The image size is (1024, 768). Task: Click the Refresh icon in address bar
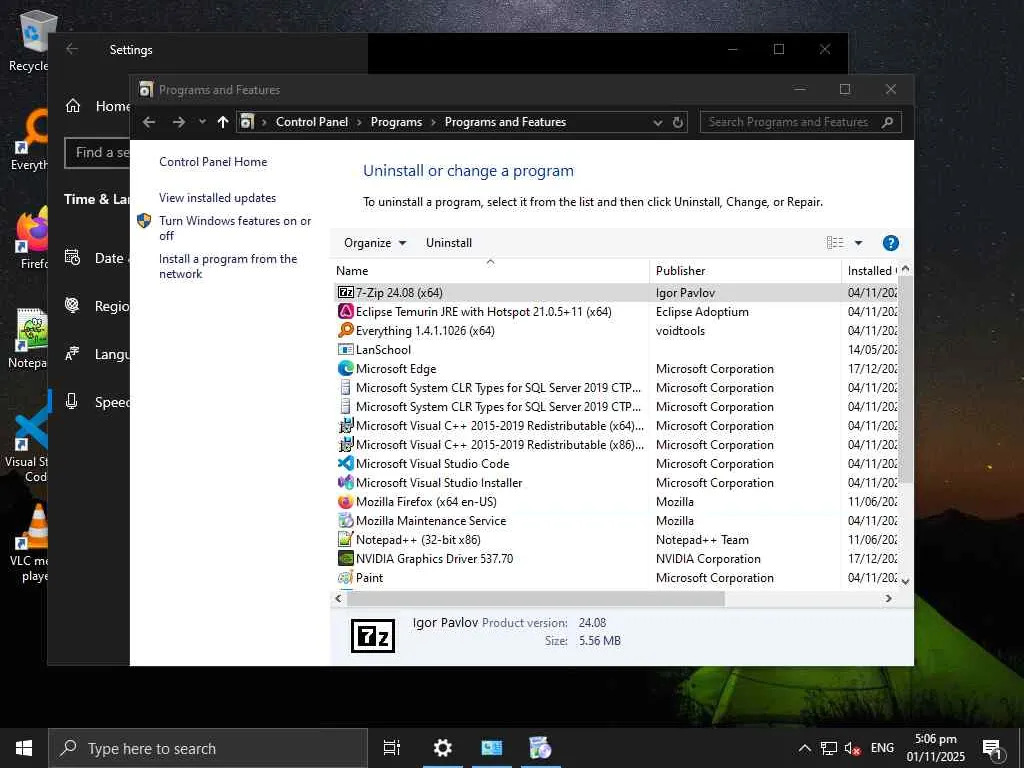678,122
